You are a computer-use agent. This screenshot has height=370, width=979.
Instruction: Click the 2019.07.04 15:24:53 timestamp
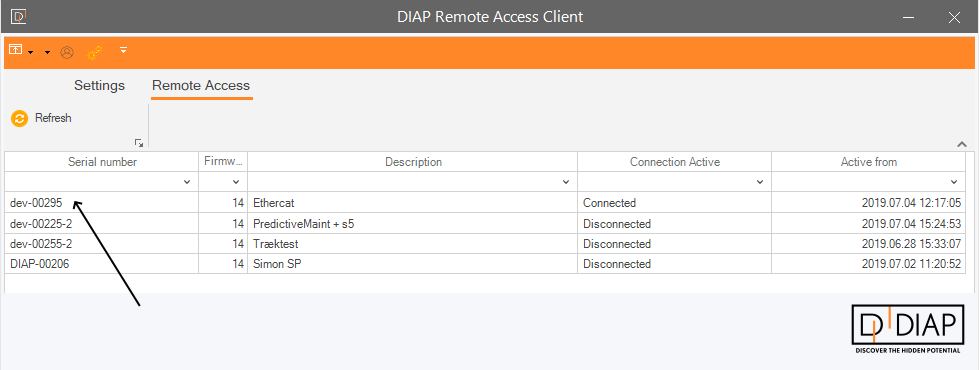[x=911, y=223]
